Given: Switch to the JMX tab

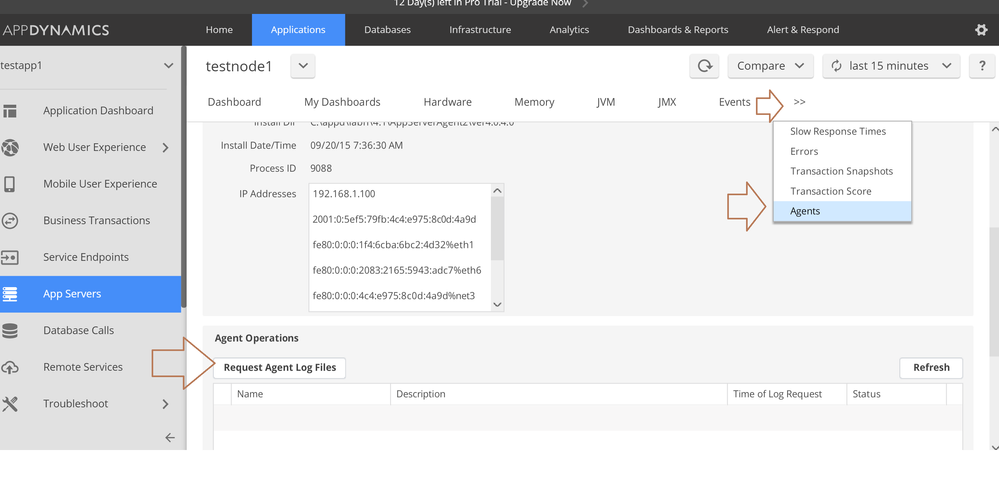Looking at the screenshot, I should (667, 102).
